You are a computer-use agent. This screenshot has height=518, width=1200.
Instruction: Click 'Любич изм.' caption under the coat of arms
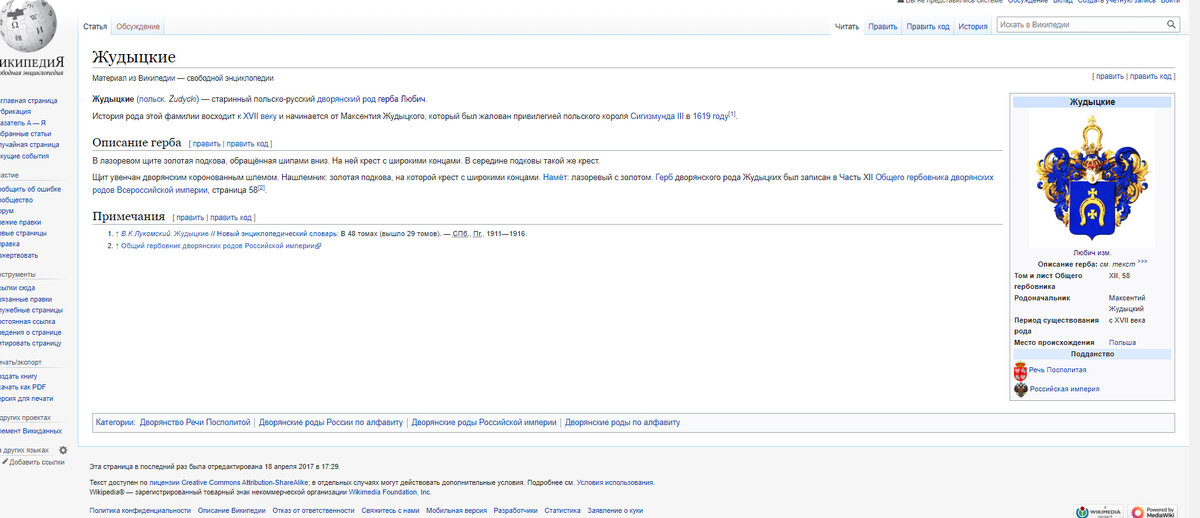[x=1091, y=253]
